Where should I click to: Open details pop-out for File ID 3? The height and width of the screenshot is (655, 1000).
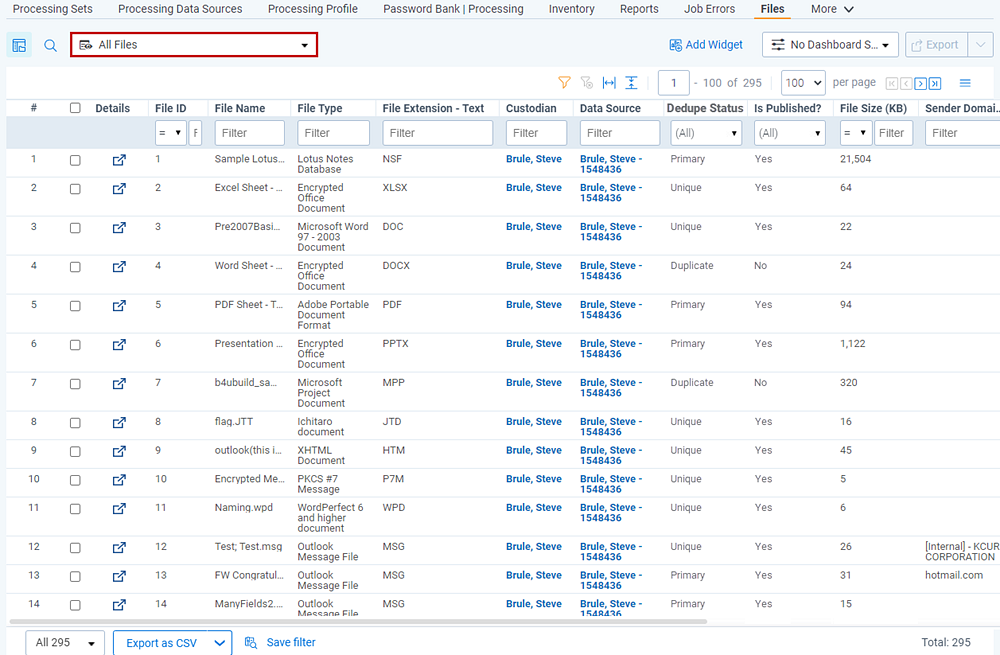[x=119, y=228]
